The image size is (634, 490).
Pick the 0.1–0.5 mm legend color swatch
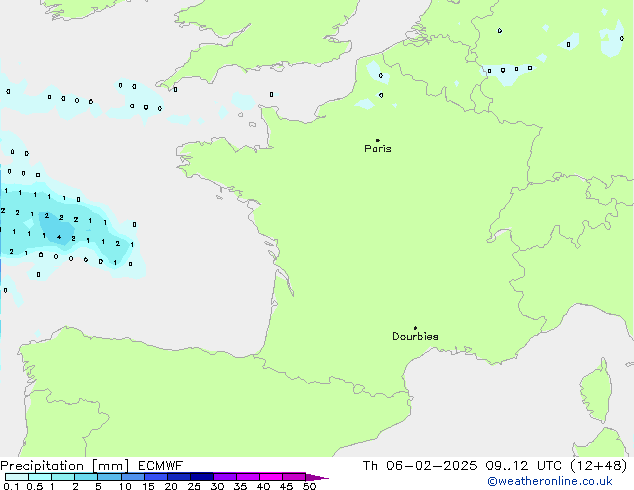click(x=17, y=477)
